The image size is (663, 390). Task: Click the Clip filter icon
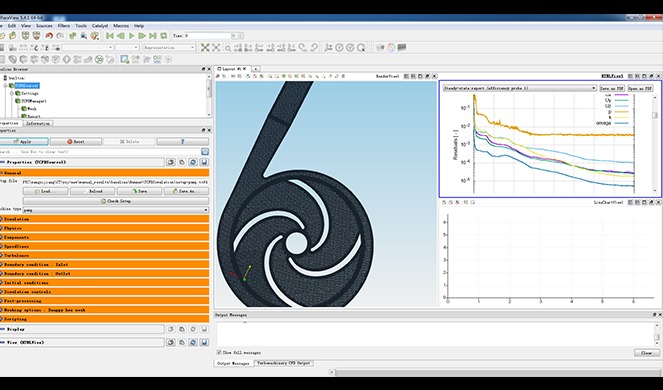tap(23, 59)
